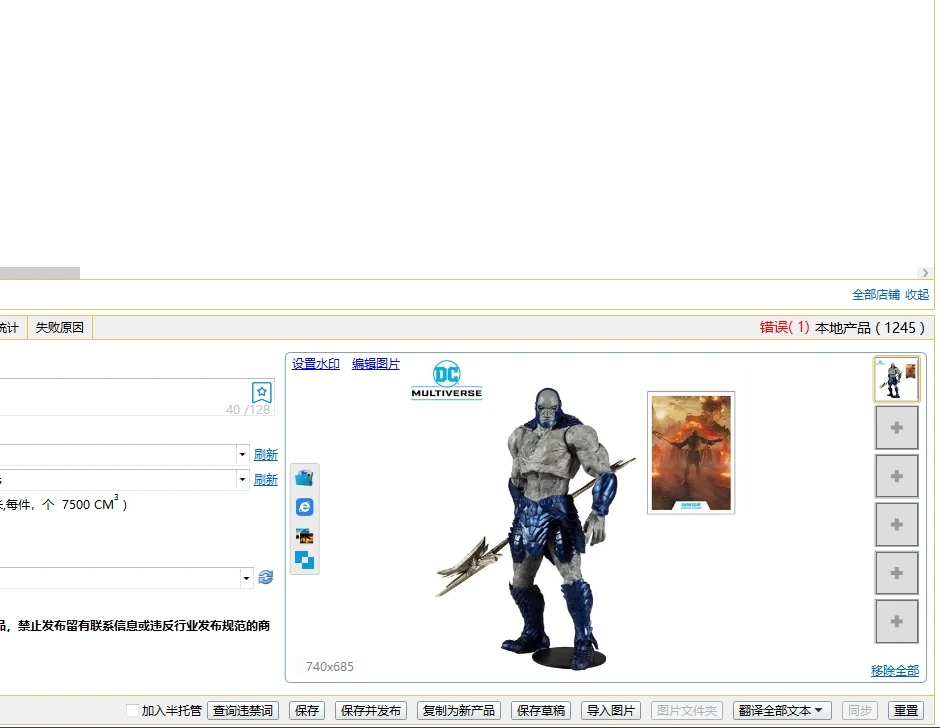Click the 保存草稿 button
940x728 pixels.
coord(541,711)
